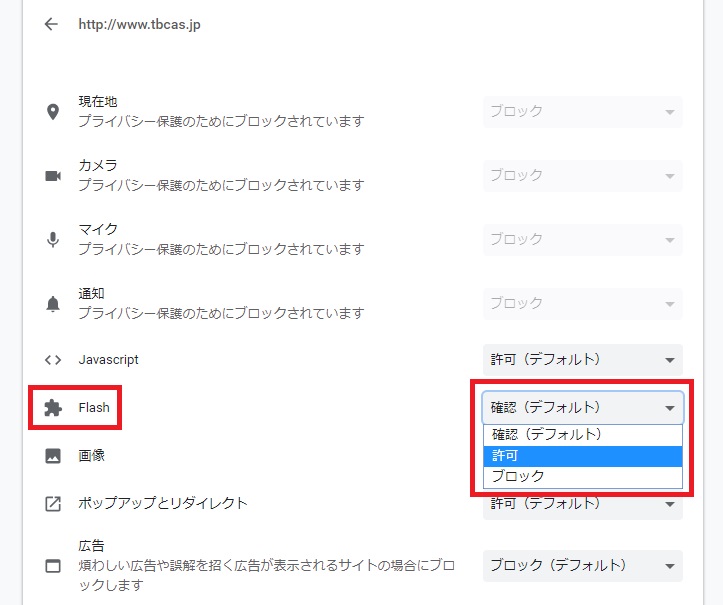Screen dimensions: 723x605
Task: Click the Javascript label
Action: coord(108,360)
